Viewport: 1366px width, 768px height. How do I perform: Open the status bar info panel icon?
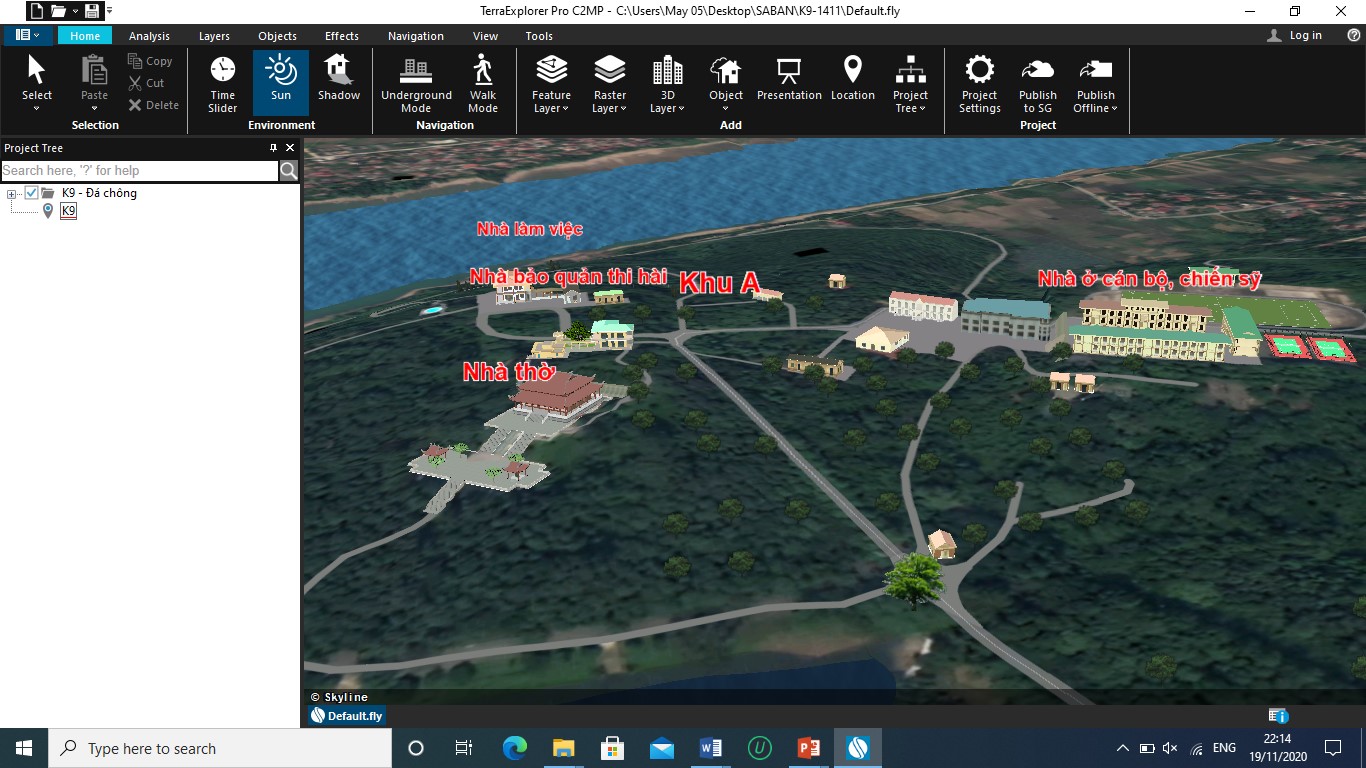(1277, 716)
